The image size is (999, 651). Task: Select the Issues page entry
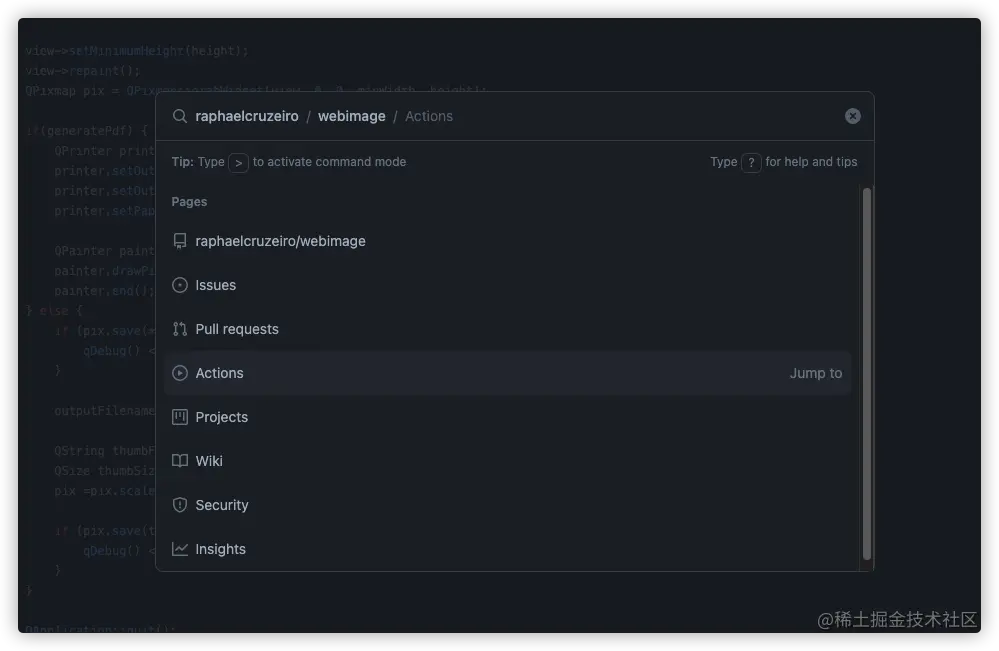(508, 285)
